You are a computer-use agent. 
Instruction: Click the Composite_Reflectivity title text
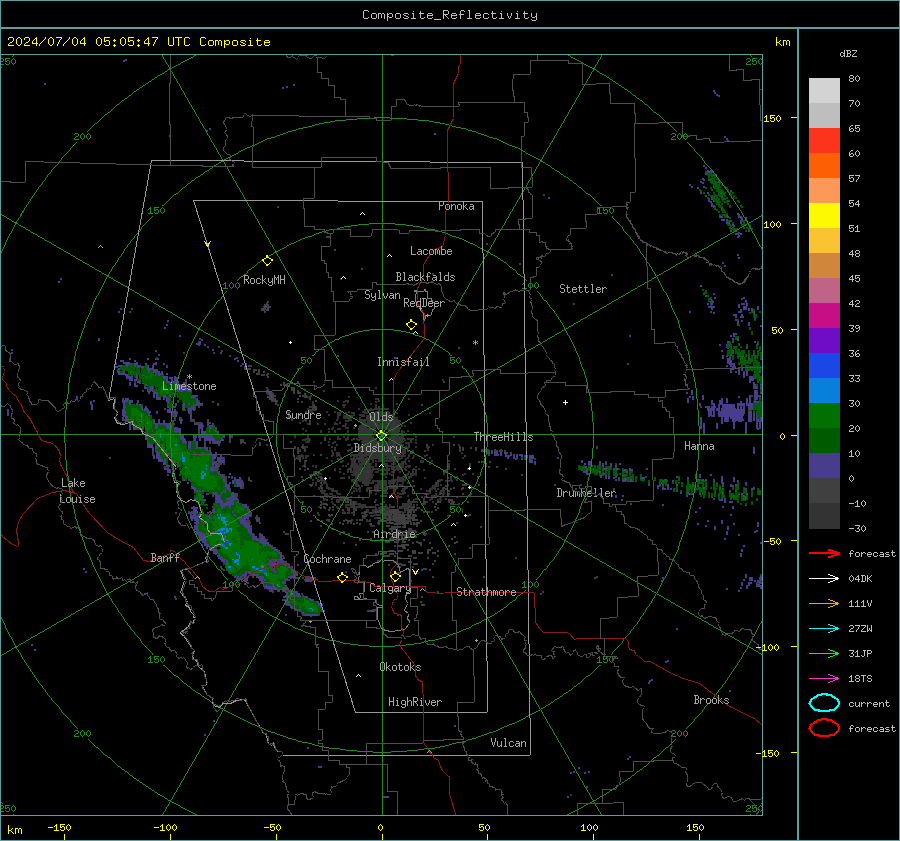click(450, 15)
